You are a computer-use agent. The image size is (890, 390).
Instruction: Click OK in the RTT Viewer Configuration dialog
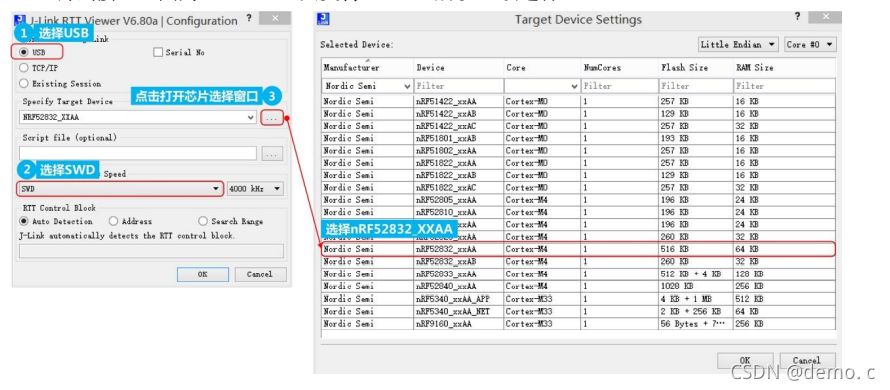coord(203,274)
